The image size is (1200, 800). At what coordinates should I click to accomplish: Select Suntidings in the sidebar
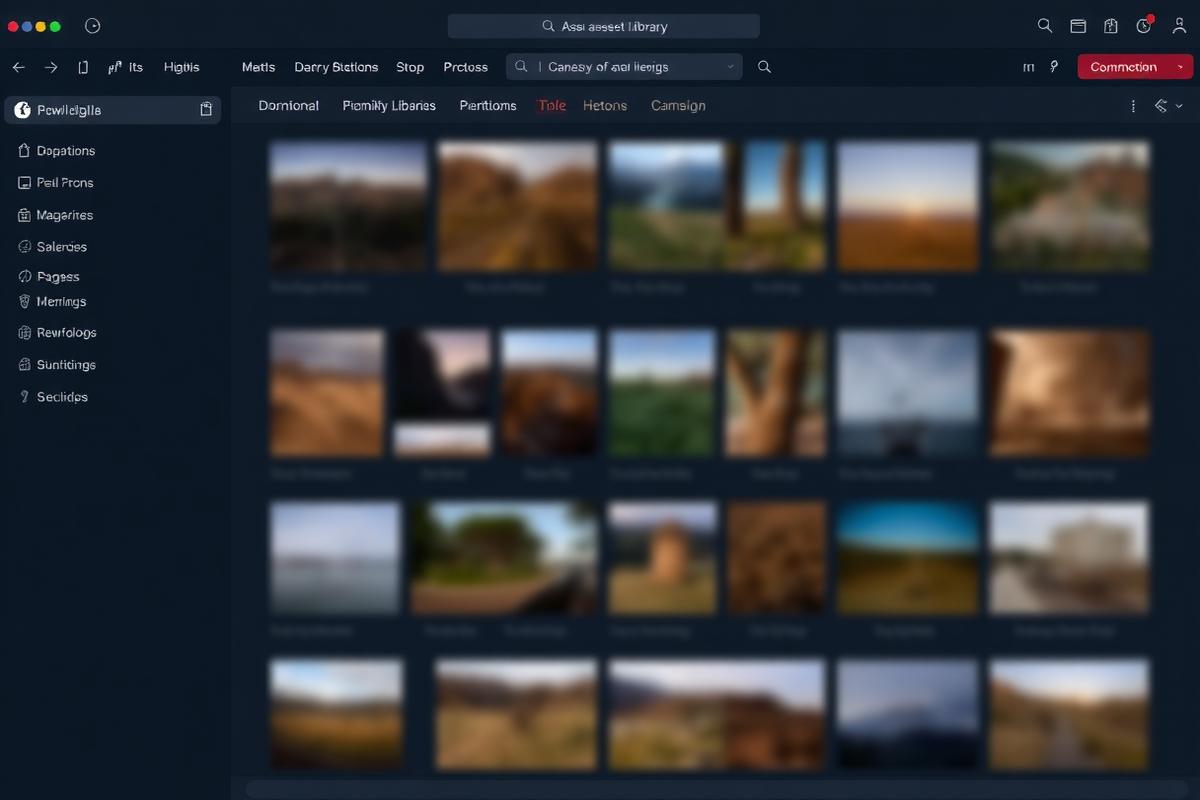[x=66, y=365]
